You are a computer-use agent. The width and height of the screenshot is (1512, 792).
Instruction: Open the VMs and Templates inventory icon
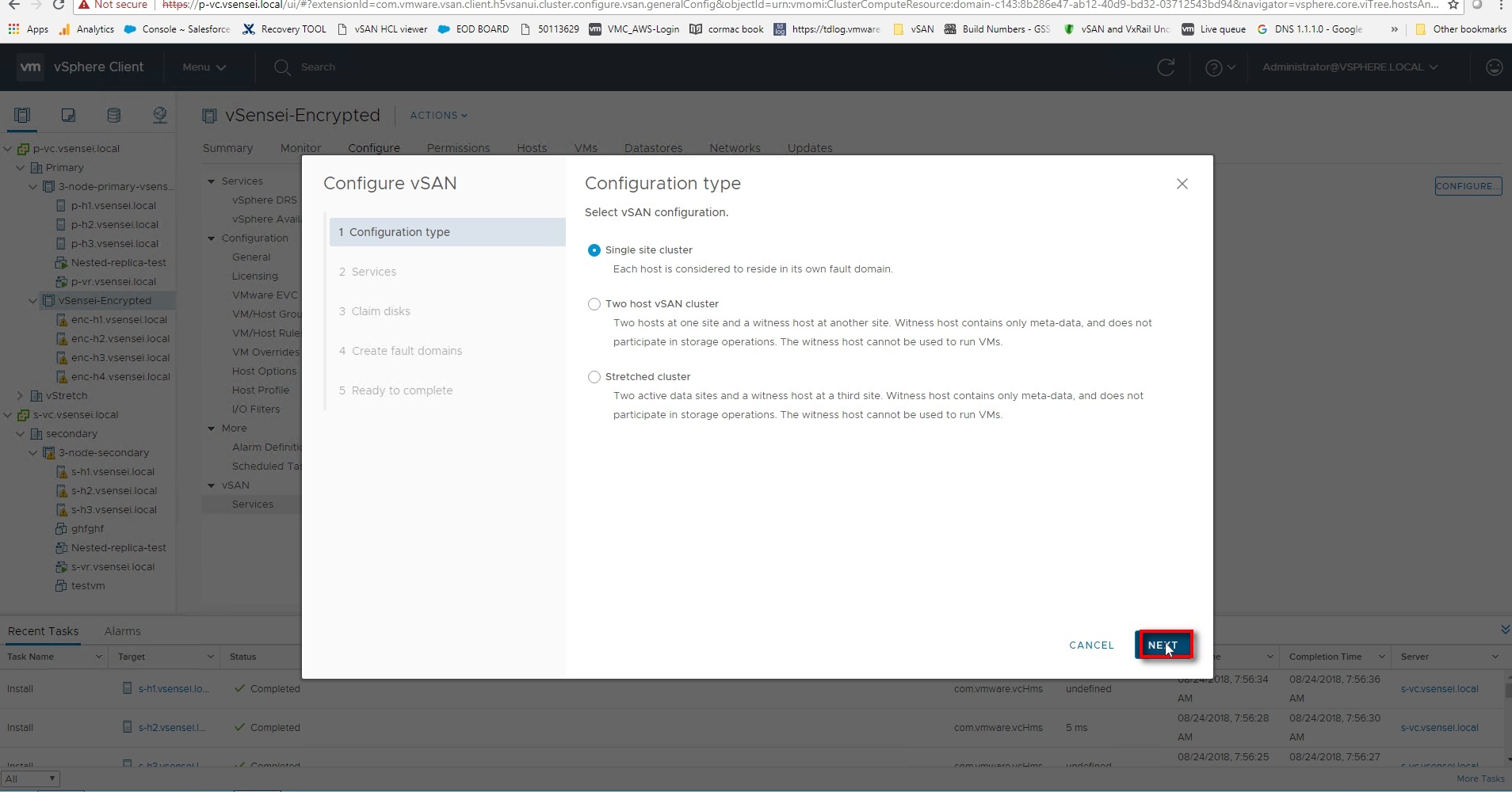[x=68, y=116]
